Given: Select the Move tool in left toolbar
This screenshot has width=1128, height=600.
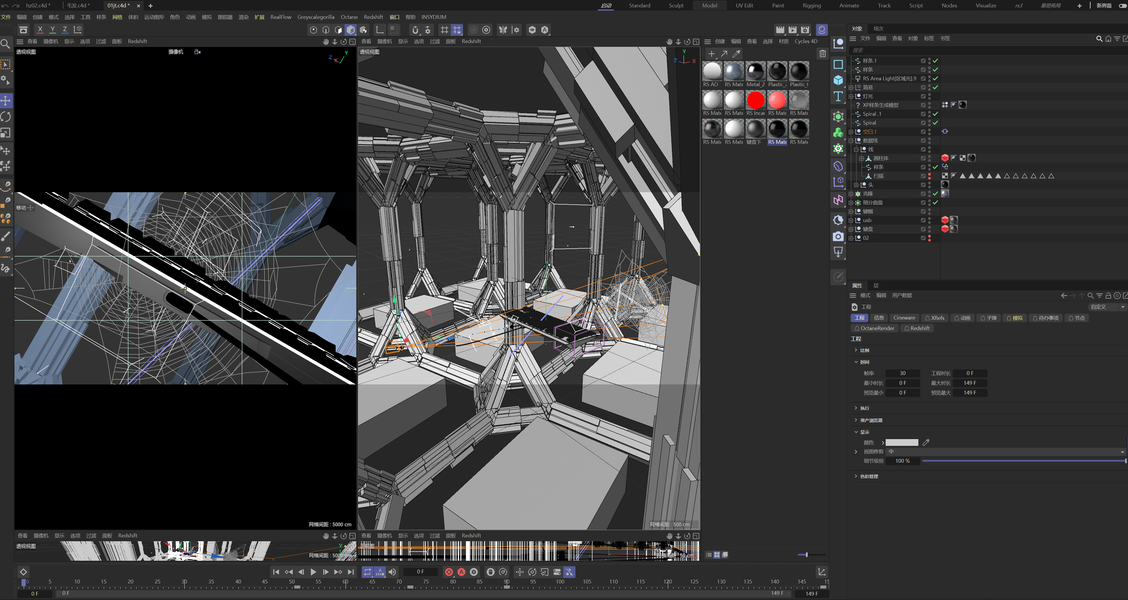Looking at the screenshot, I should coord(6,101).
